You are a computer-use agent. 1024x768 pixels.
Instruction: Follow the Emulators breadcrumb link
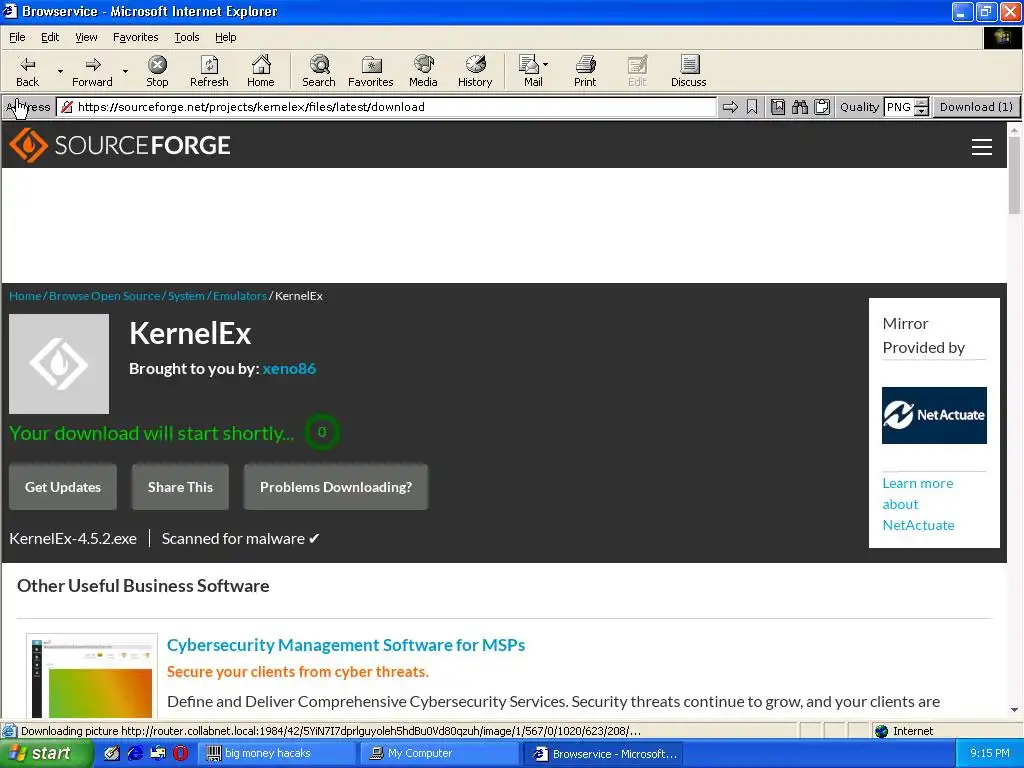240,296
